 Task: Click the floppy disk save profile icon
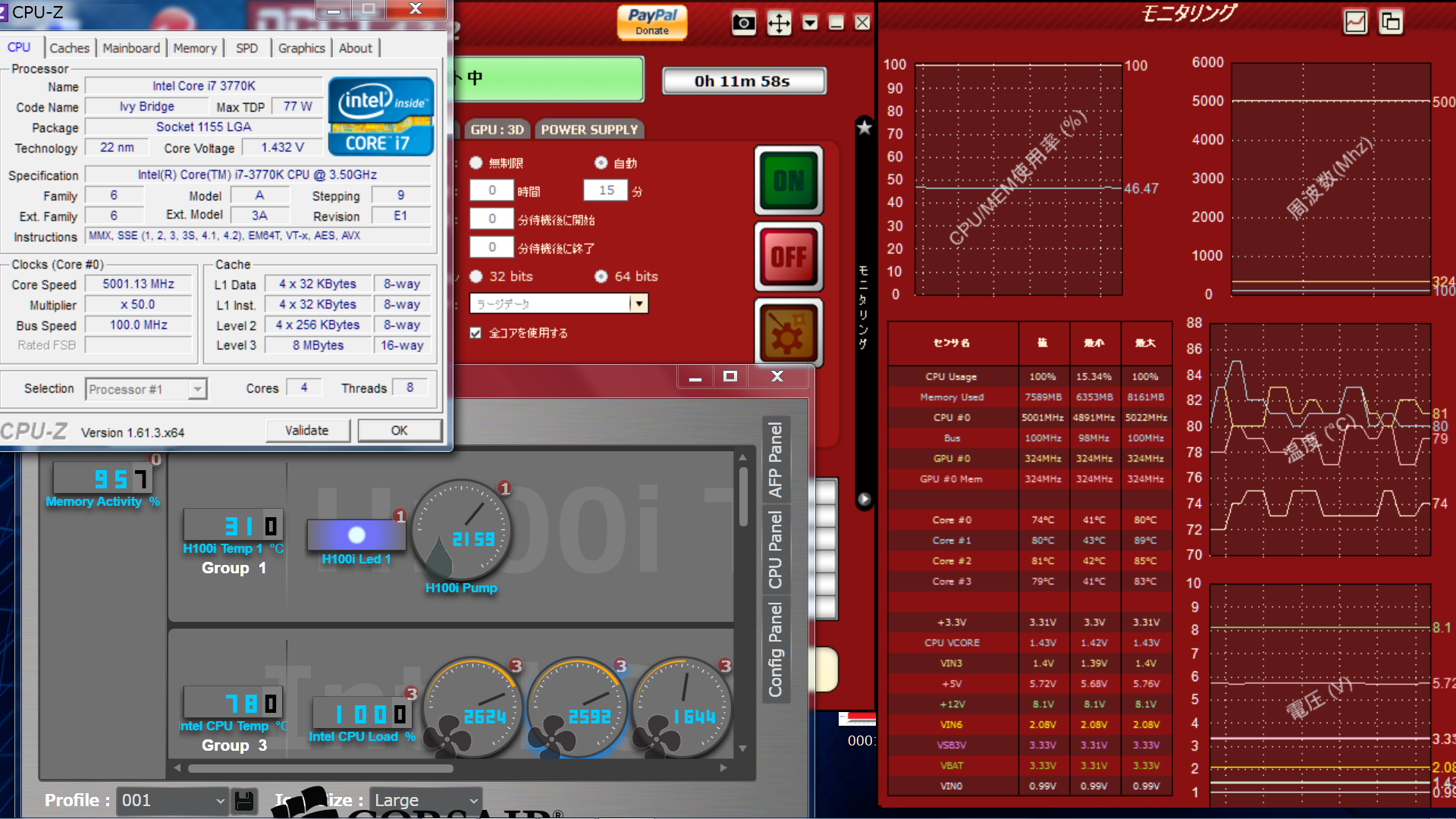244,801
